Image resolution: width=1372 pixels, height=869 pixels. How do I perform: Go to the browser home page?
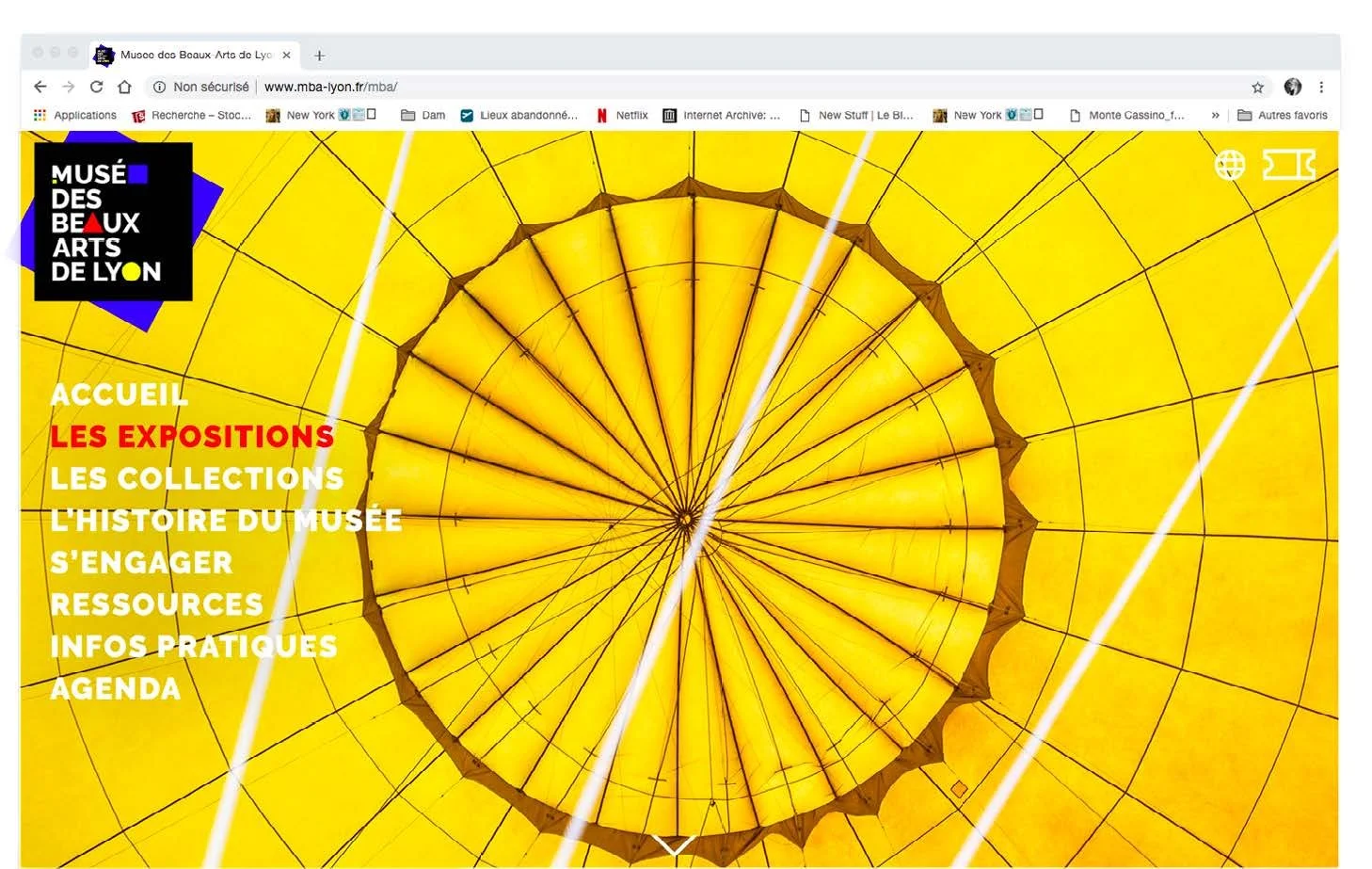[124, 87]
